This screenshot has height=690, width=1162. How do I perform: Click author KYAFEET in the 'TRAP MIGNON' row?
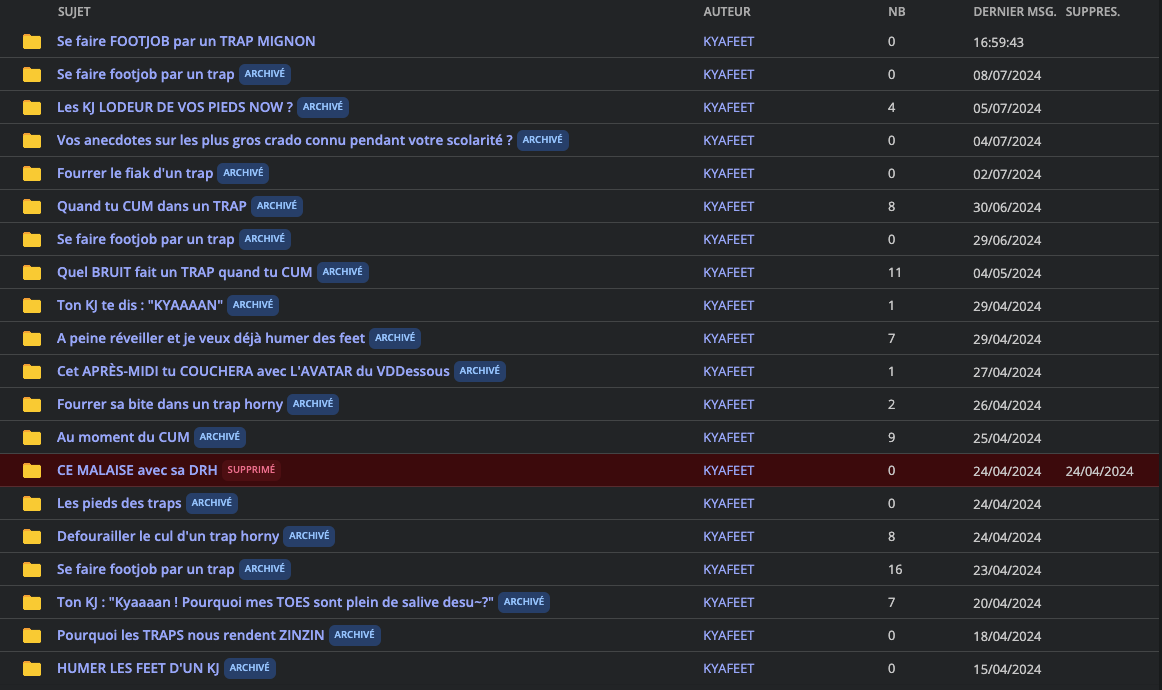click(728, 42)
